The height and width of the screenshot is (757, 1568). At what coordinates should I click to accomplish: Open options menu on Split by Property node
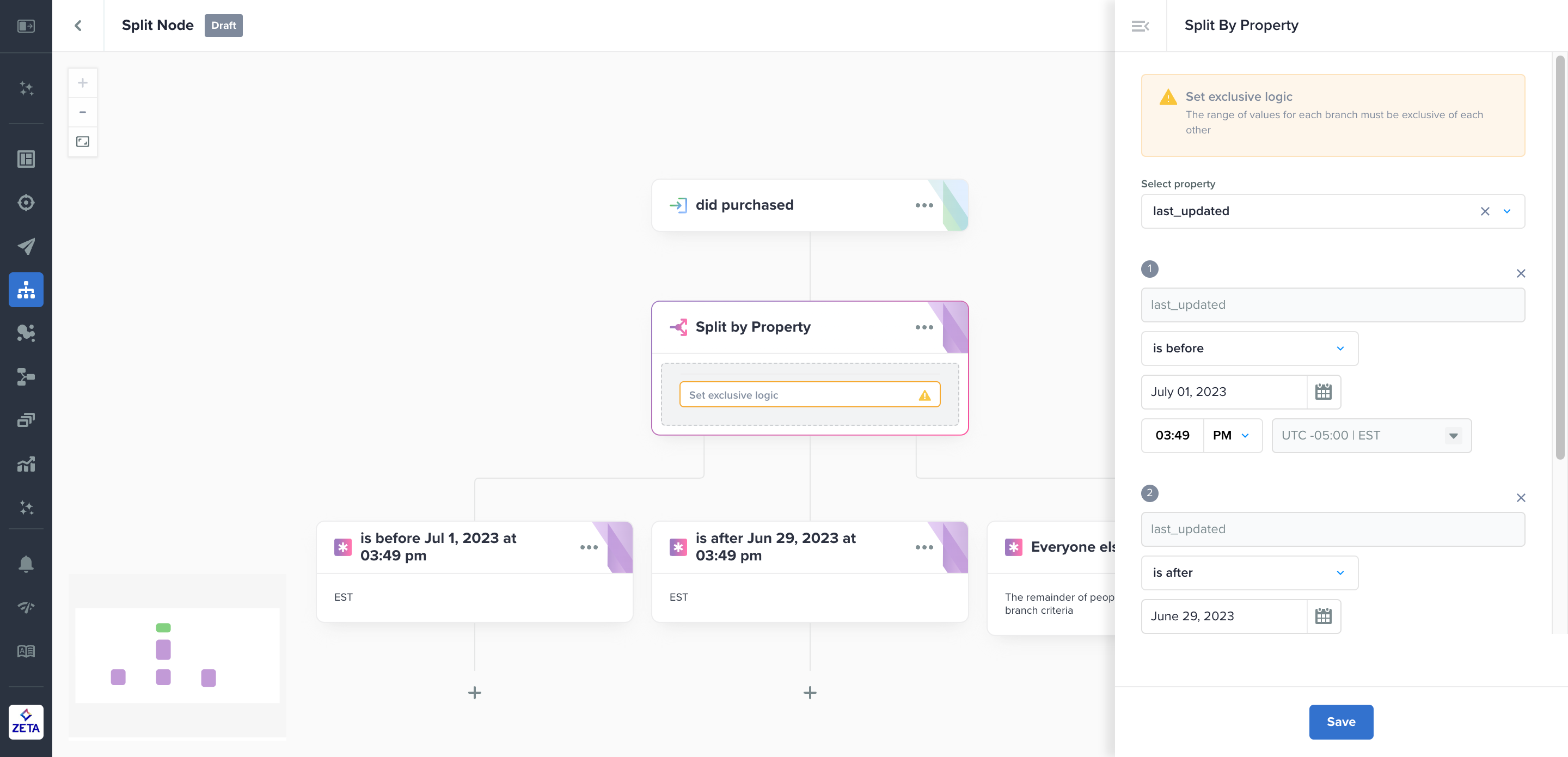click(x=923, y=327)
